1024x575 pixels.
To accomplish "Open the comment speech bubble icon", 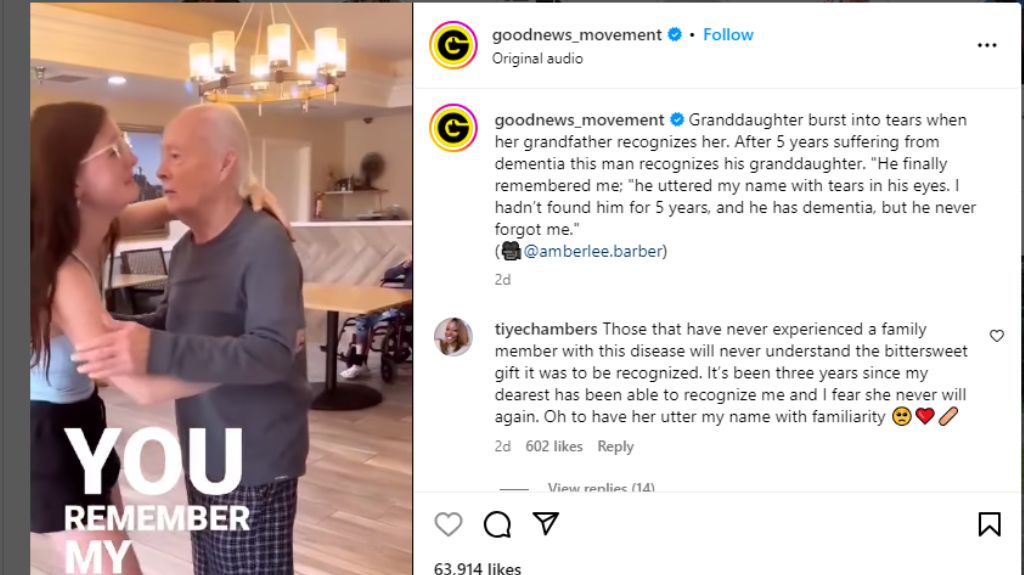I will pos(497,524).
